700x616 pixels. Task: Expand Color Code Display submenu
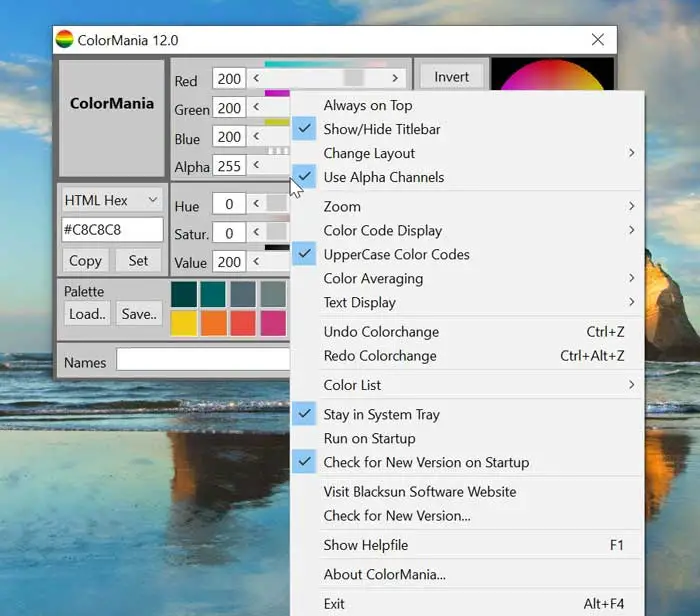click(467, 230)
